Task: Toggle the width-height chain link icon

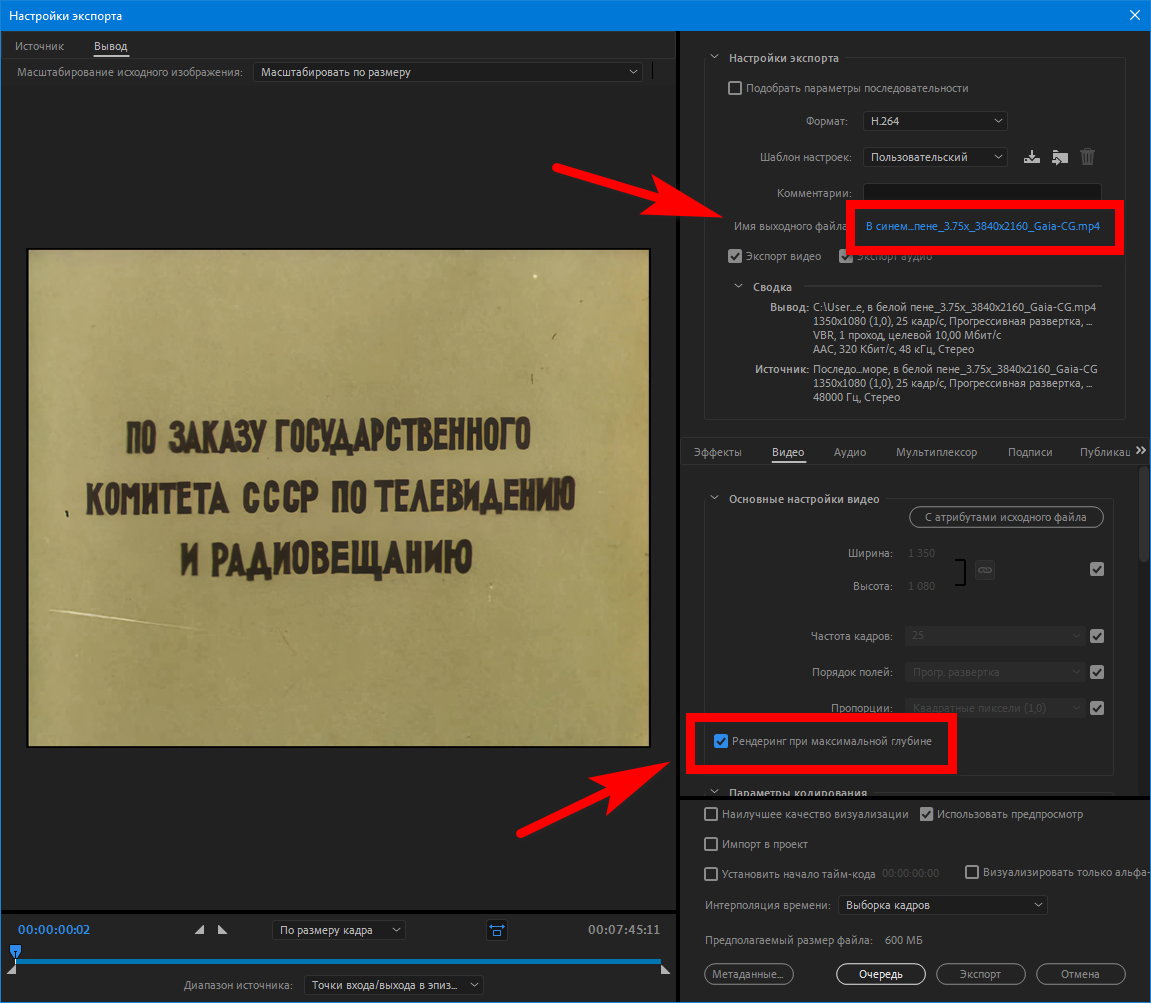Action: click(x=985, y=570)
